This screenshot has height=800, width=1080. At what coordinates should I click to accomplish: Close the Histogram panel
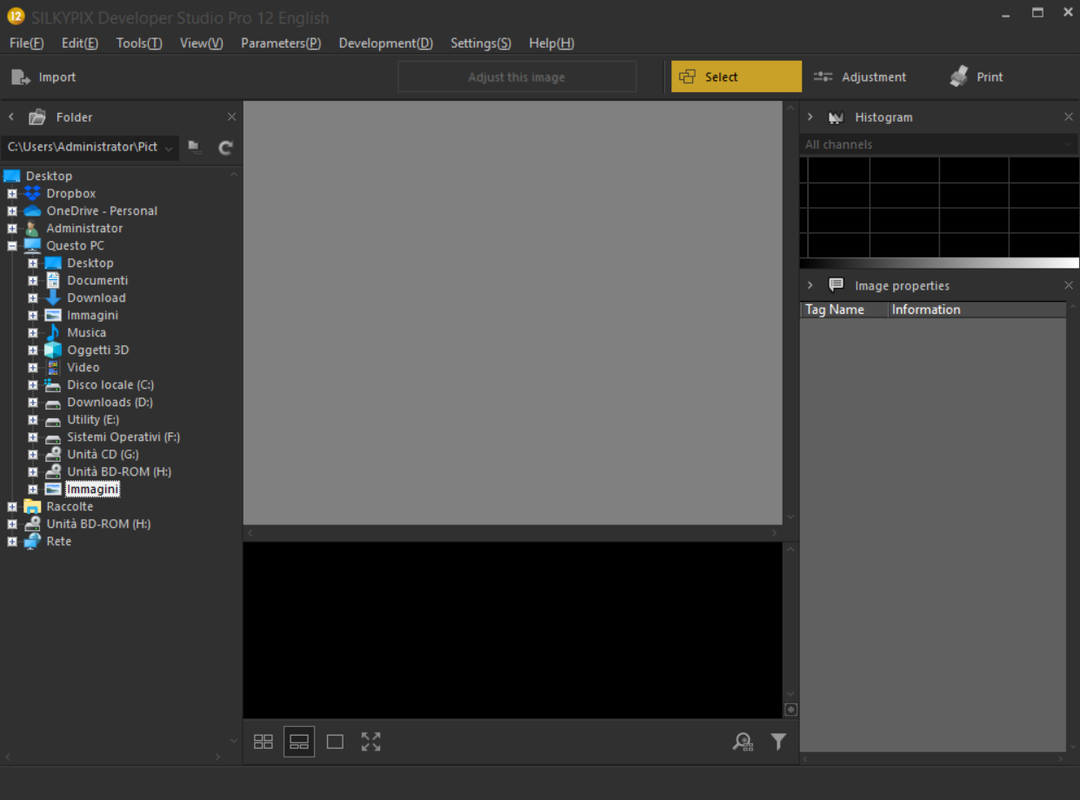tap(1068, 117)
